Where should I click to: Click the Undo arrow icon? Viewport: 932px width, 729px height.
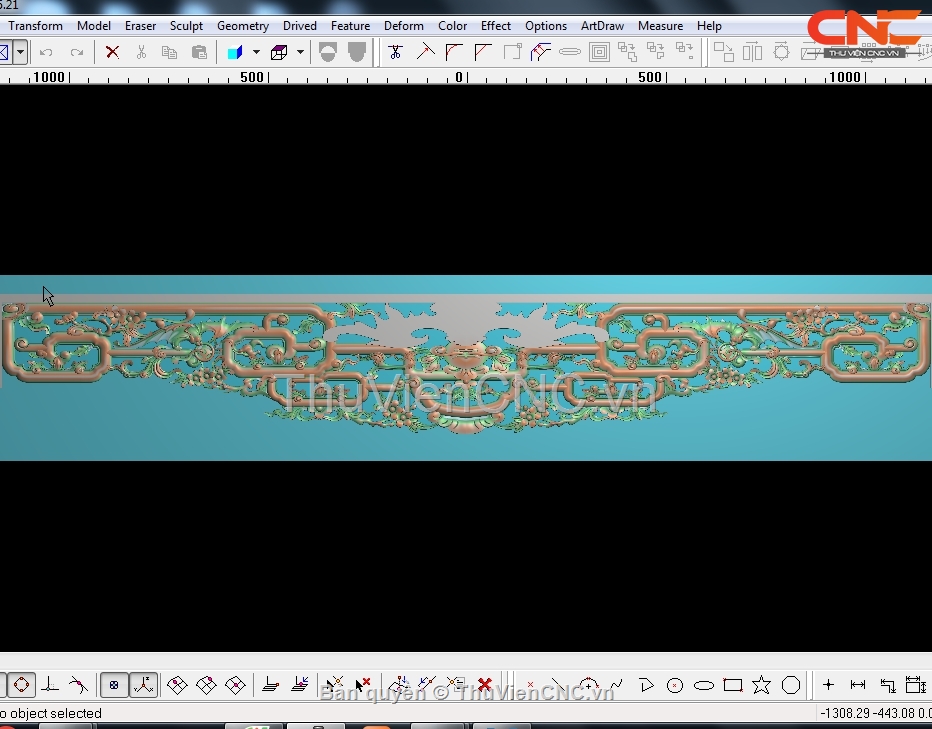click(x=46, y=52)
